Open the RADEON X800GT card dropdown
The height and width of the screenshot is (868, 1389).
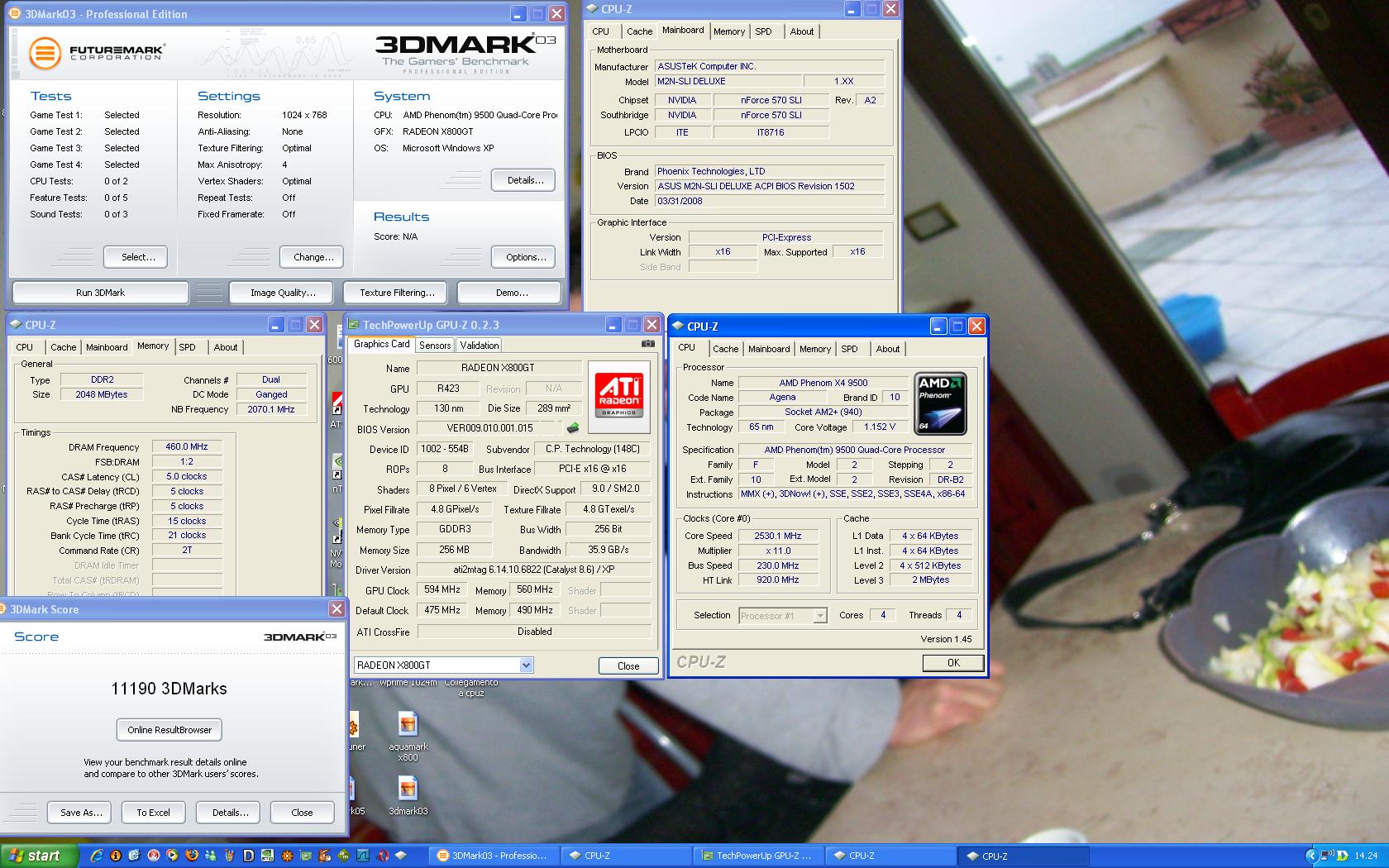(526, 665)
